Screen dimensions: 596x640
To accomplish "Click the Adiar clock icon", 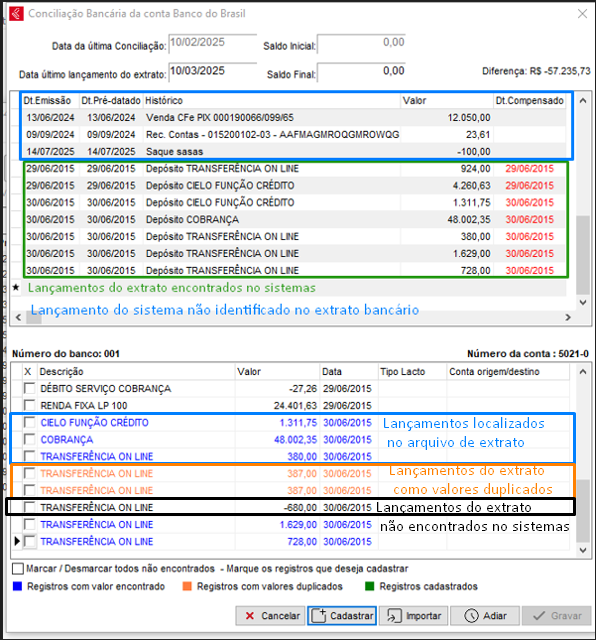I will coord(471,616).
